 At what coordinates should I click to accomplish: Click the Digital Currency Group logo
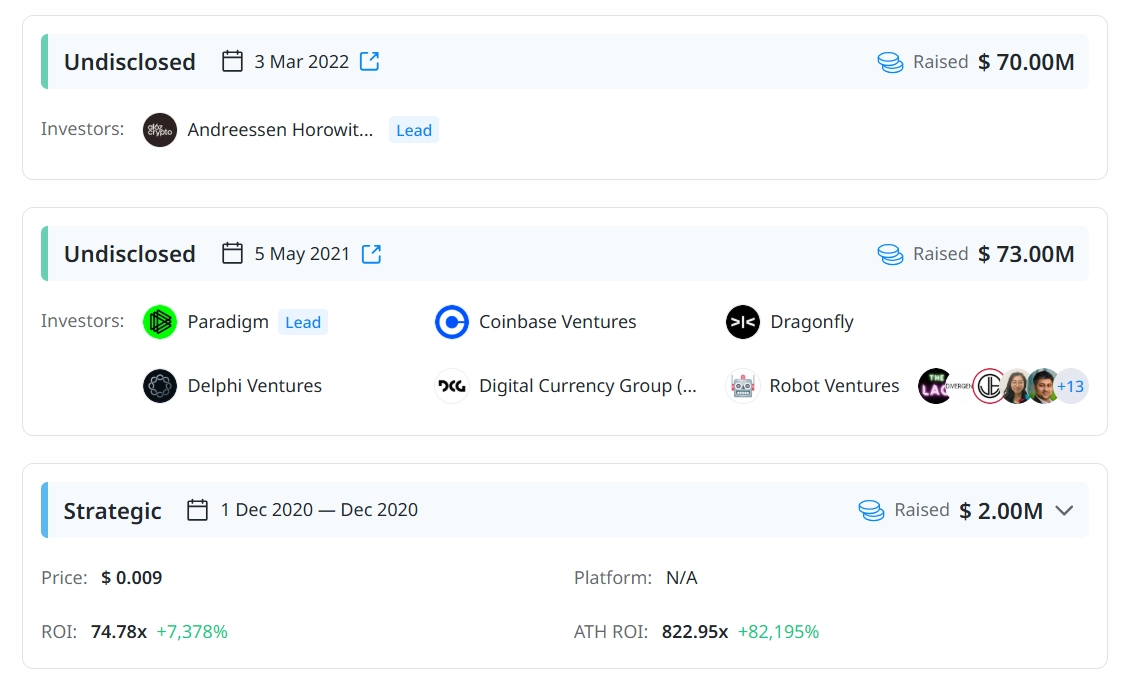pos(452,386)
